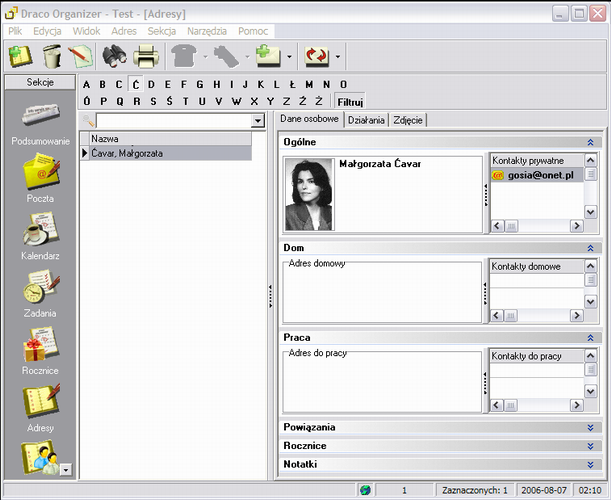Viewport: 611px width, 500px height.
Task: Click the printer icon
Action: pos(146,57)
